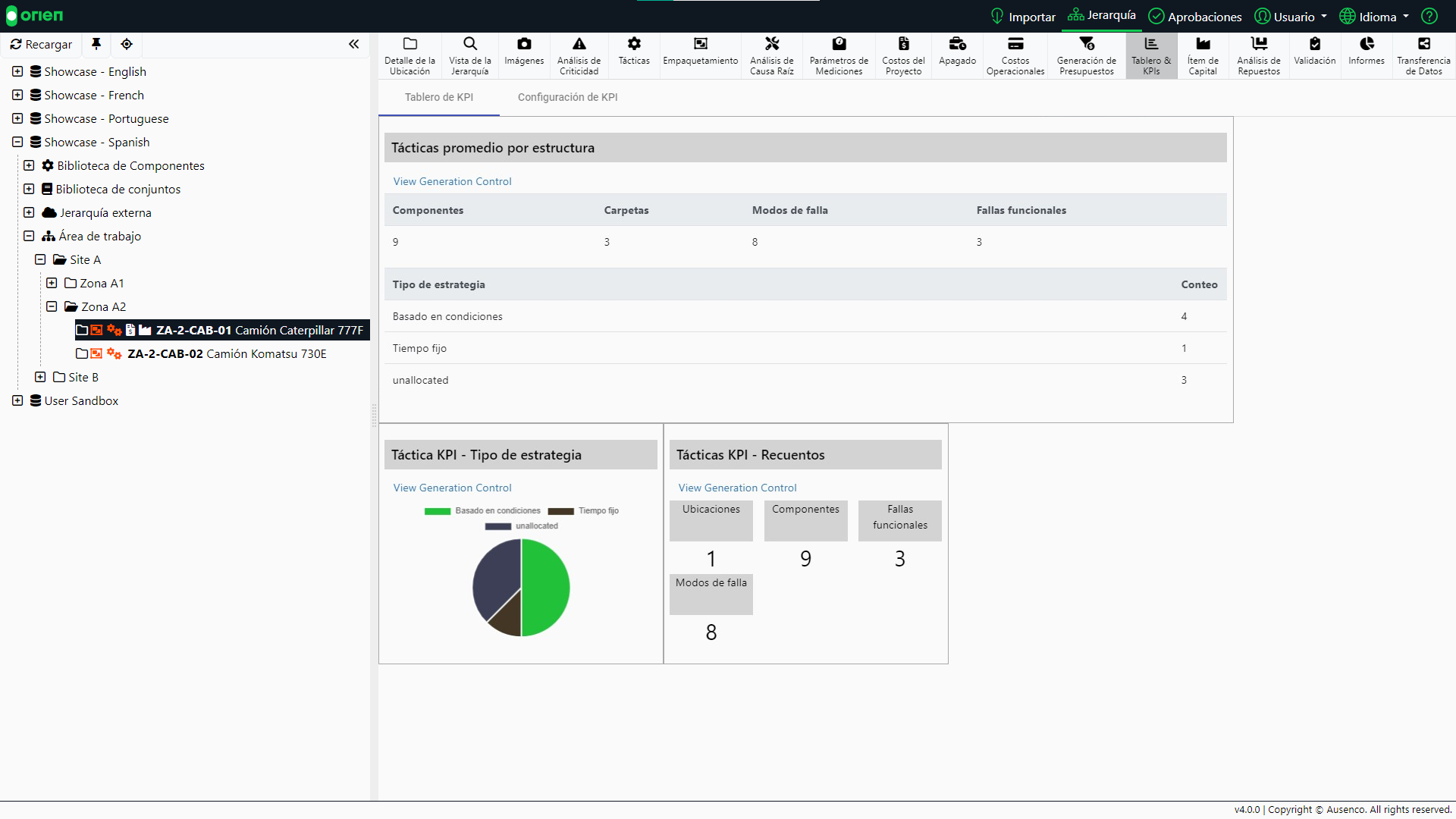Click the locate crosshair icon
This screenshot has width=1456, height=819.
click(127, 44)
